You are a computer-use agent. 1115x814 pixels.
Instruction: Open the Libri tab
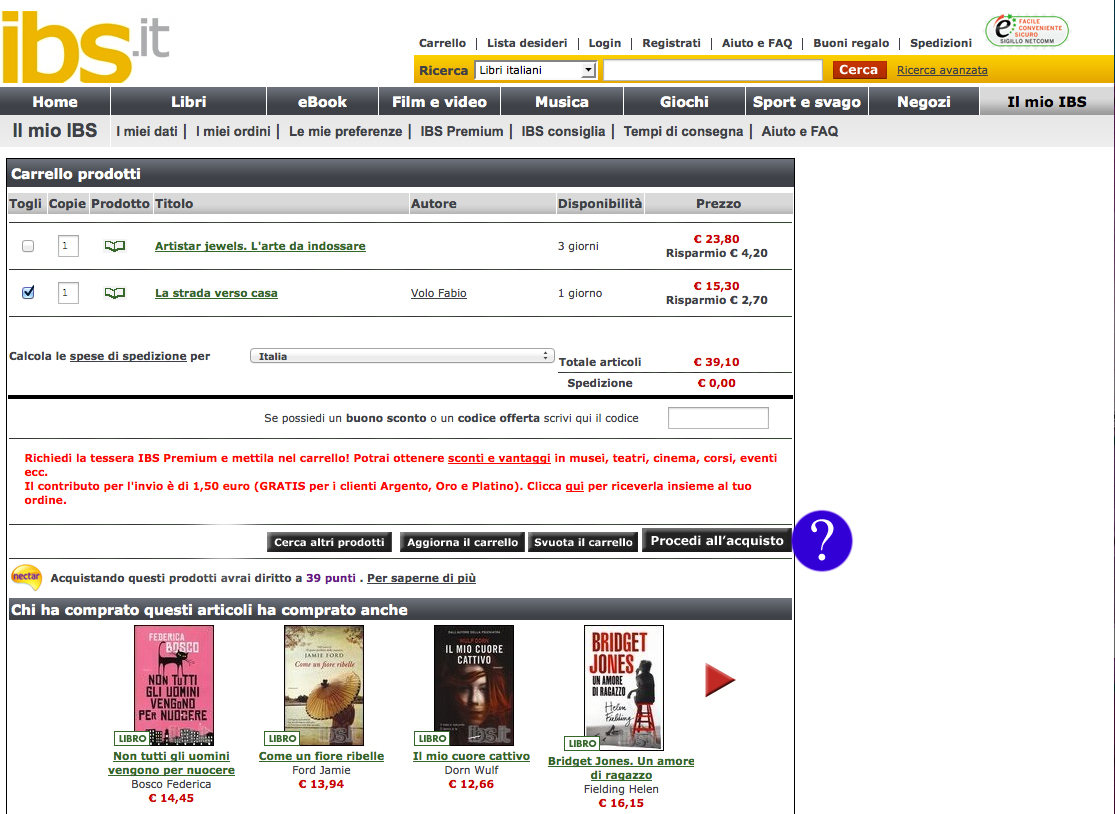coord(188,102)
